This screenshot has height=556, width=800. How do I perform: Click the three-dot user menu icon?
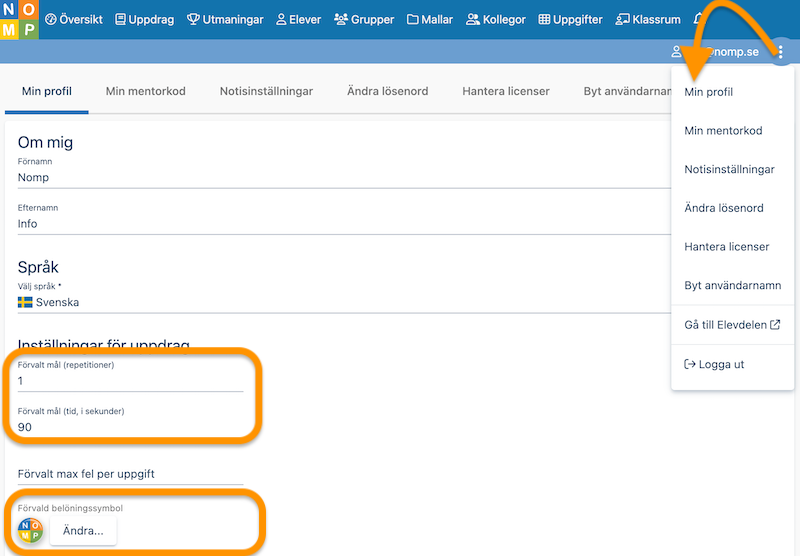point(780,52)
